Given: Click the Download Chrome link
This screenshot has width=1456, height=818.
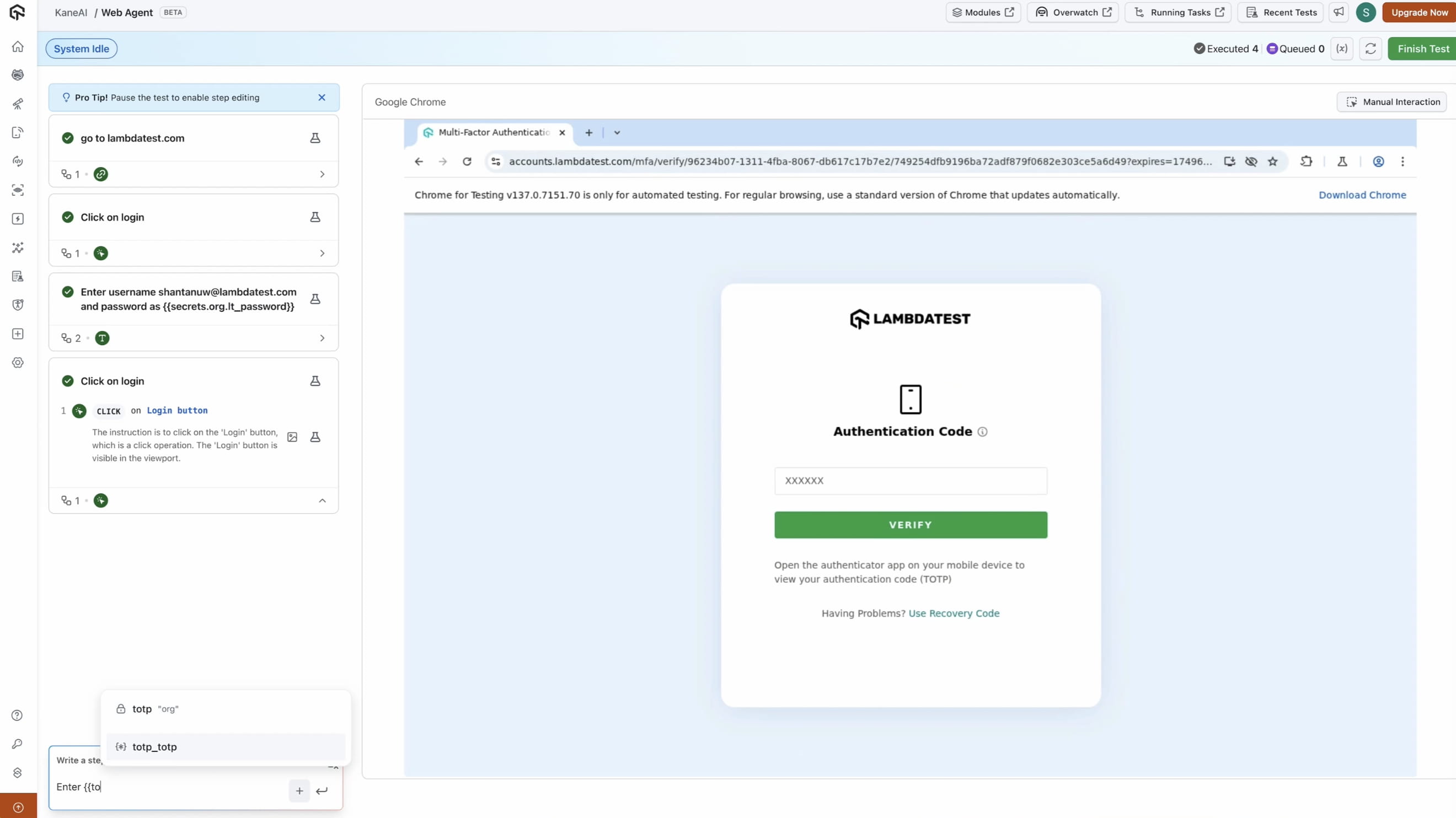Looking at the screenshot, I should (x=1362, y=195).
